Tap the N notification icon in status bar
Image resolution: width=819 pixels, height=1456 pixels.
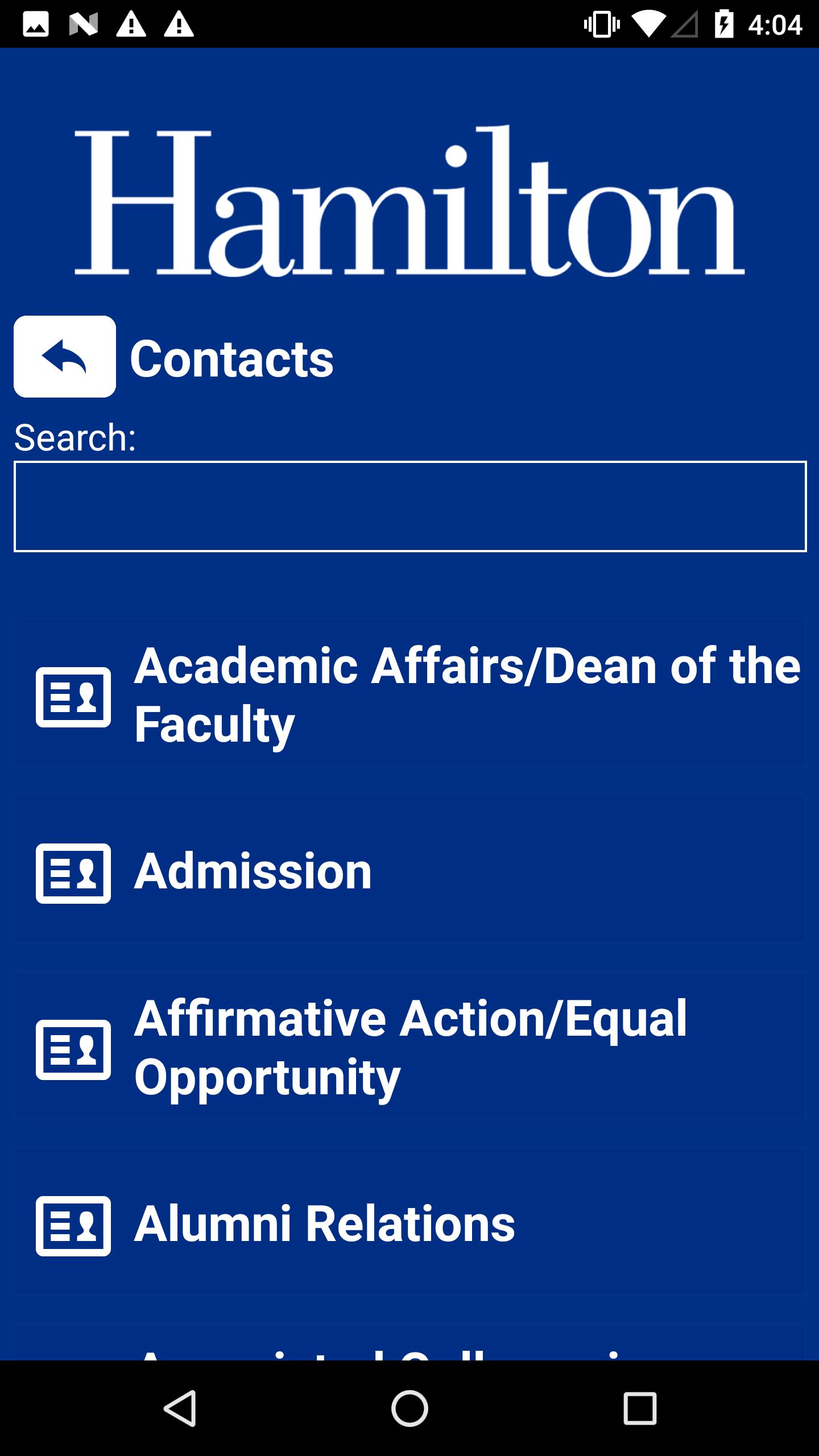(84, 25)
